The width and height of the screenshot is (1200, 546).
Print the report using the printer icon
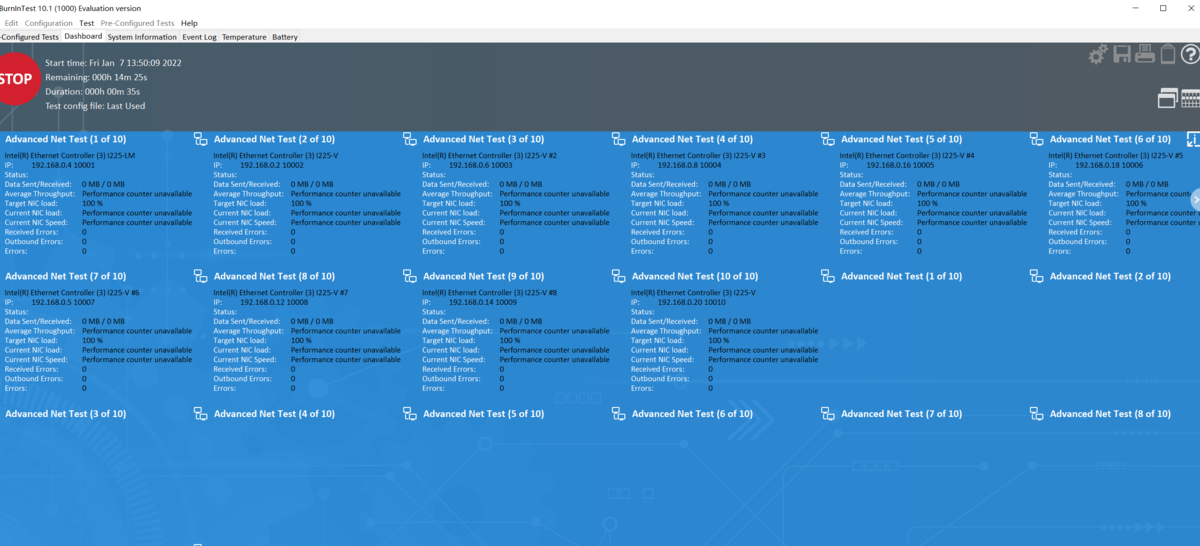pyautogui.click(x=1146, y=55)
